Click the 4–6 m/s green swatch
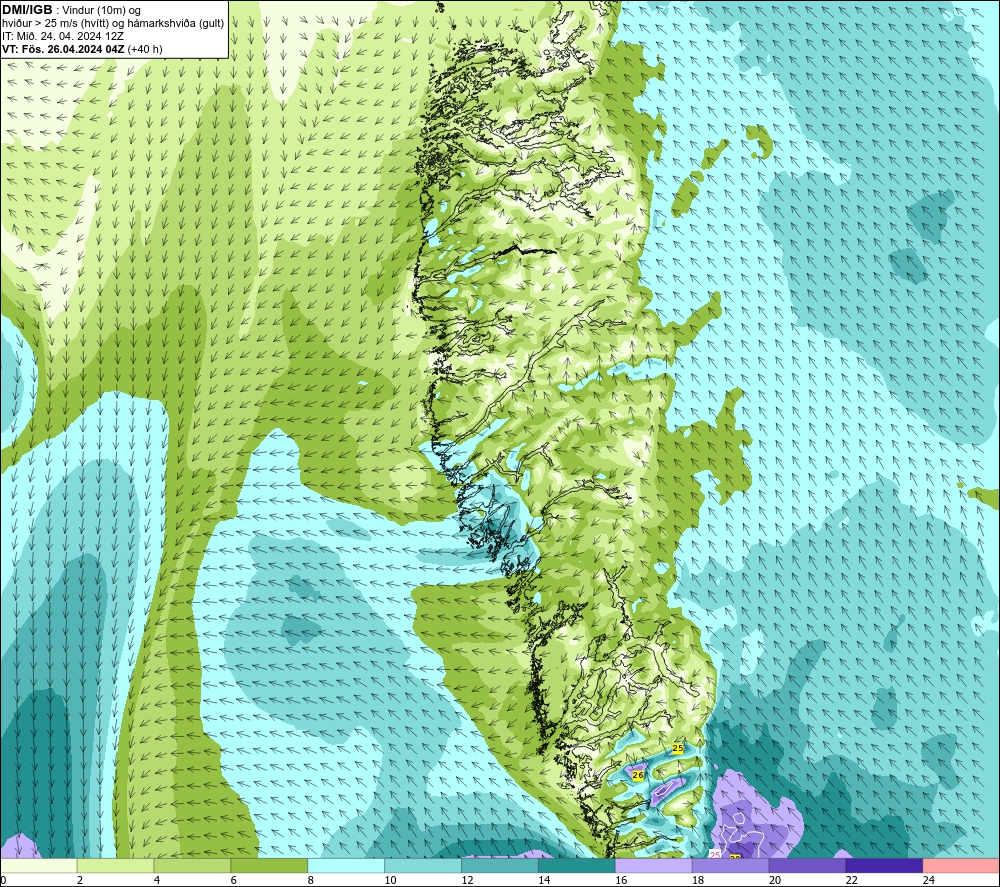This screenshot has width=1000, height=887. [193, 866]
